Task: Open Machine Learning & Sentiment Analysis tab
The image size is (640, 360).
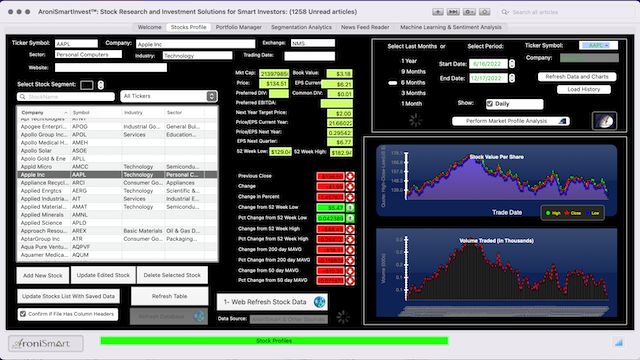Action: coord(451,27)
